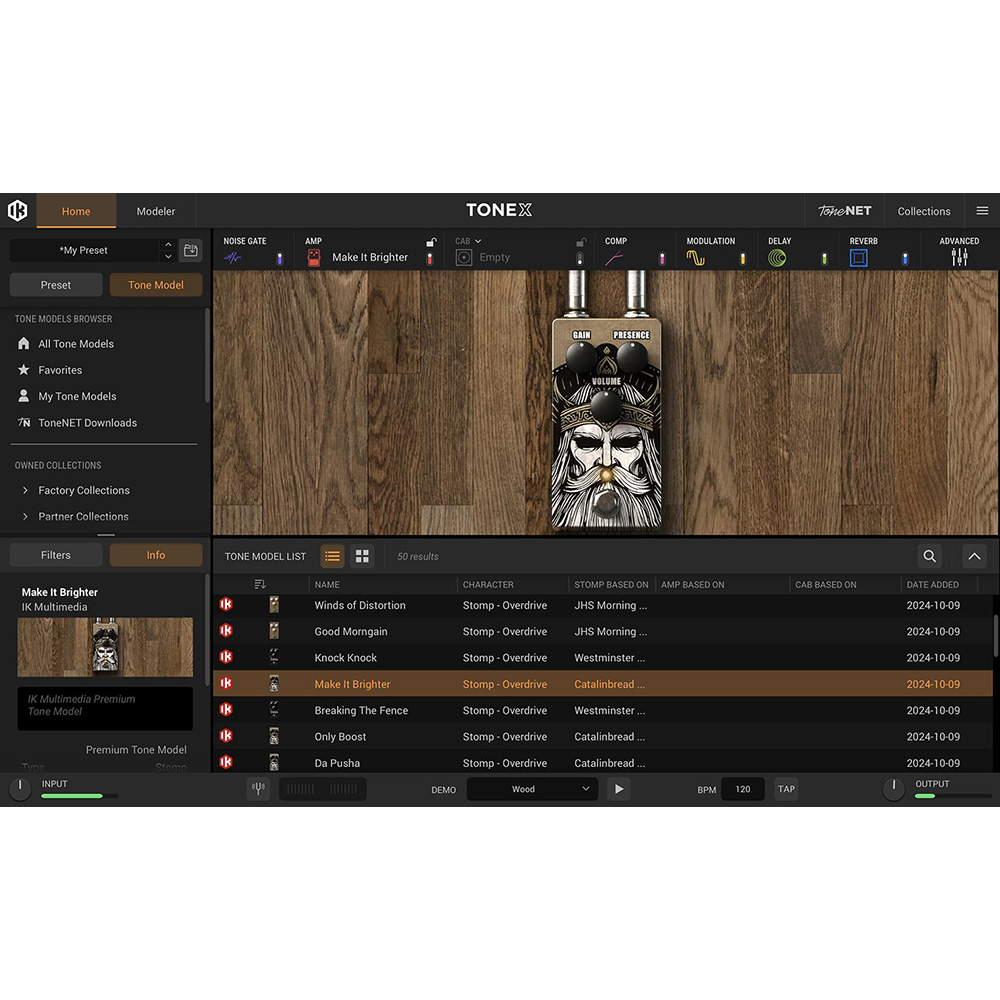Adjust the INPUT knob
The height and width of the screenshot is (1000, 1000).
pos(20,789)
